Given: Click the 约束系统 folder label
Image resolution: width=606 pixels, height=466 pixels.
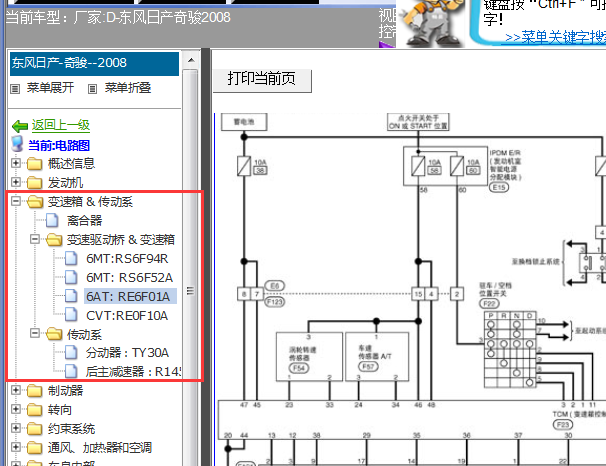Looking at the screenshot, I should [x=71, y=429].
